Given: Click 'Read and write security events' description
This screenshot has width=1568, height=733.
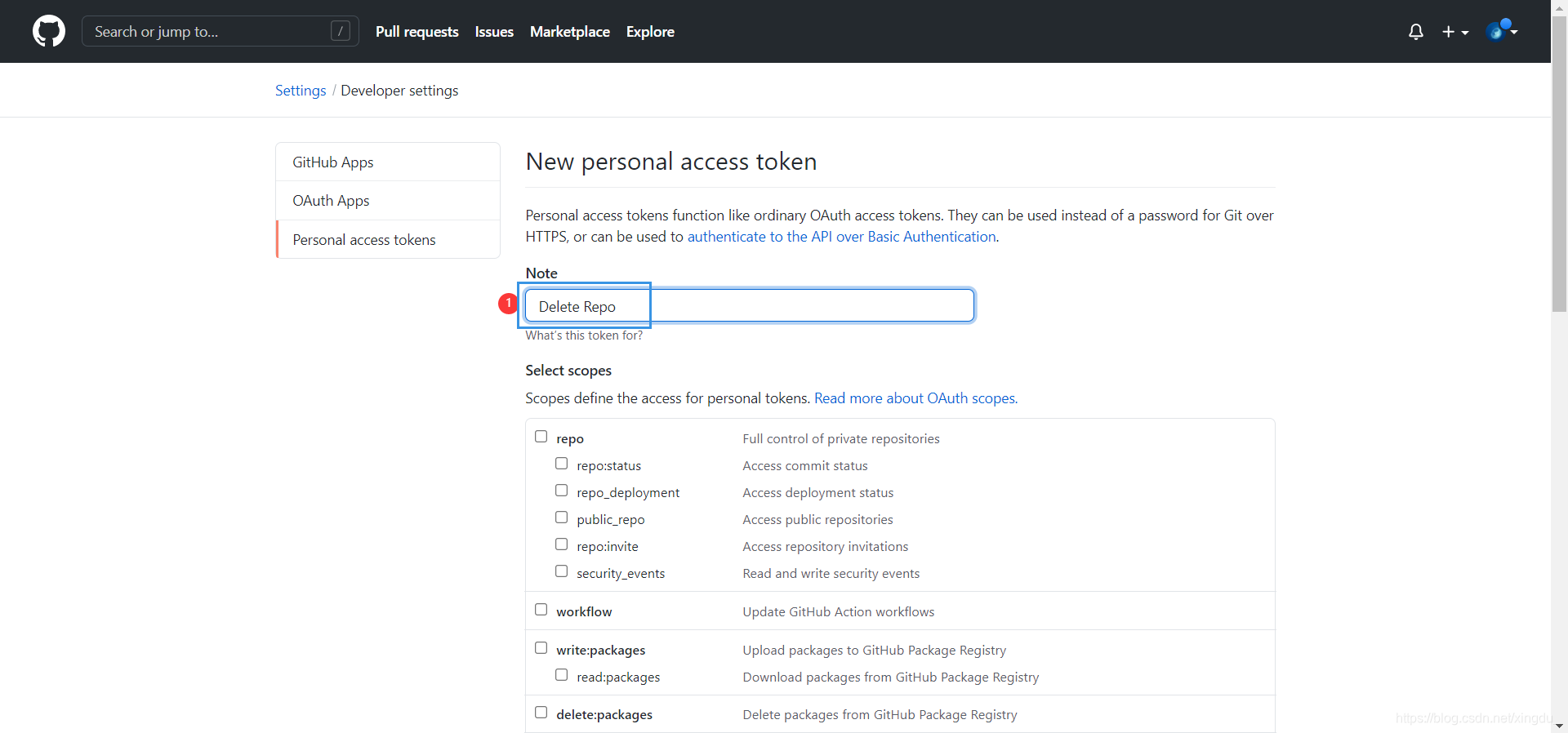Looking at the screenshot, I should [831, 574].
